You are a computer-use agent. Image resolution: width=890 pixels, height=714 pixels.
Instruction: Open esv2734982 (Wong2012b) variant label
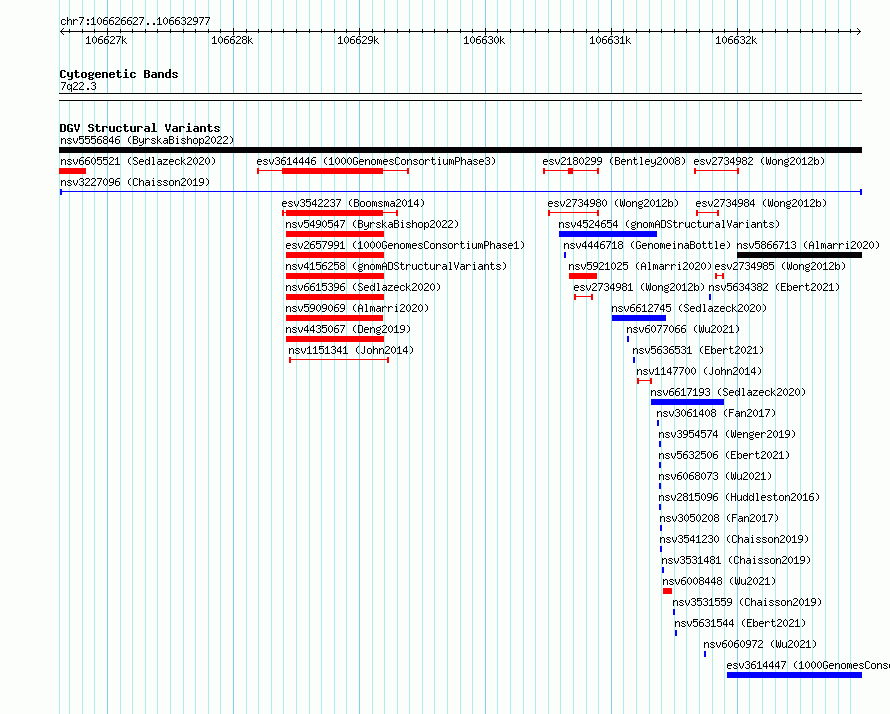[759, 161]
